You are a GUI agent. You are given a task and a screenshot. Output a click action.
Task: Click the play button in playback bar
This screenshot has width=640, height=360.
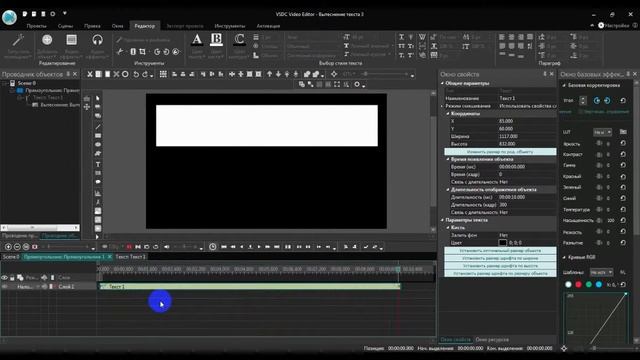coord(259,247)
